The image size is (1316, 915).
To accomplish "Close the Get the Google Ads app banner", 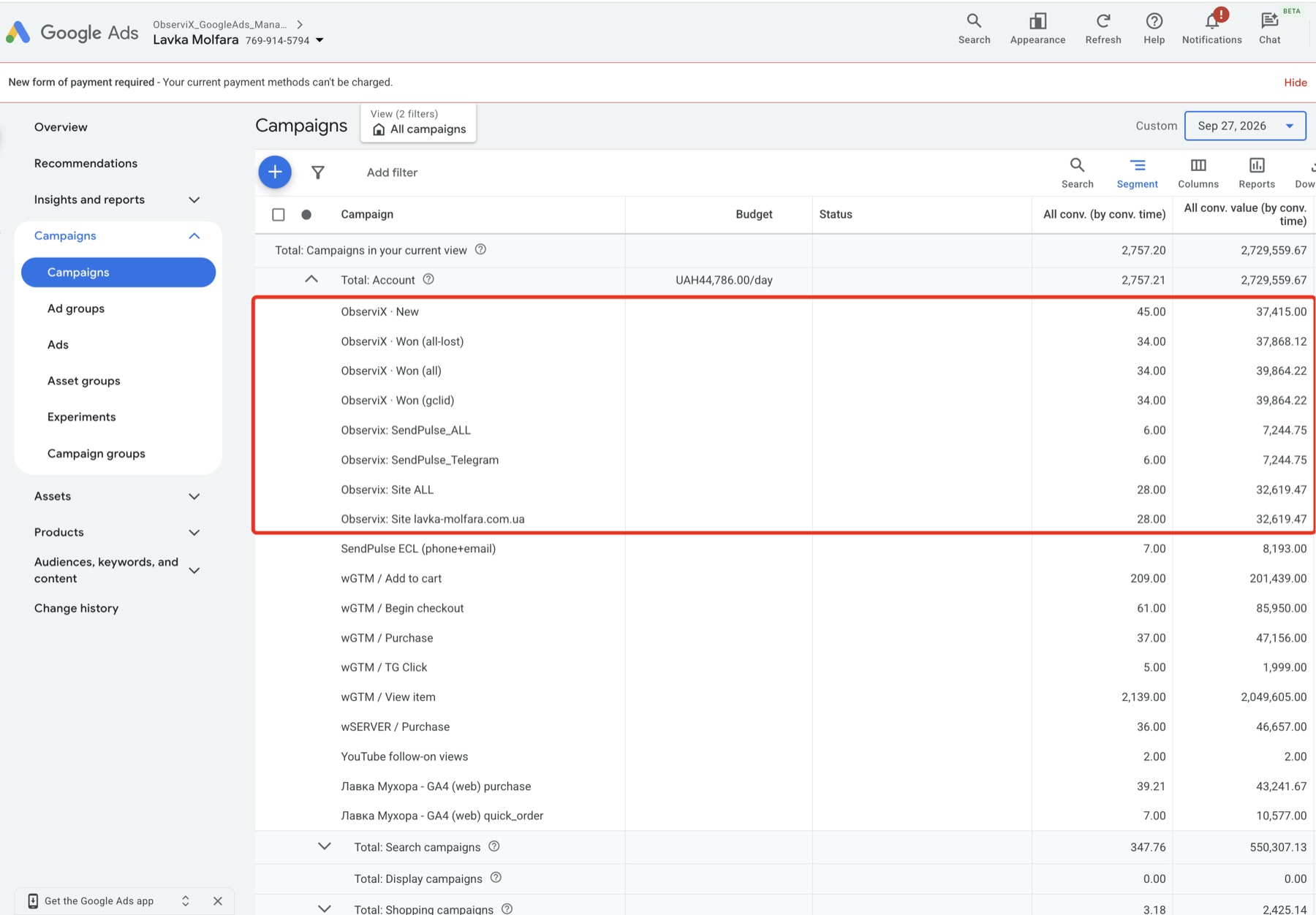I will click(x=218, y=901).
